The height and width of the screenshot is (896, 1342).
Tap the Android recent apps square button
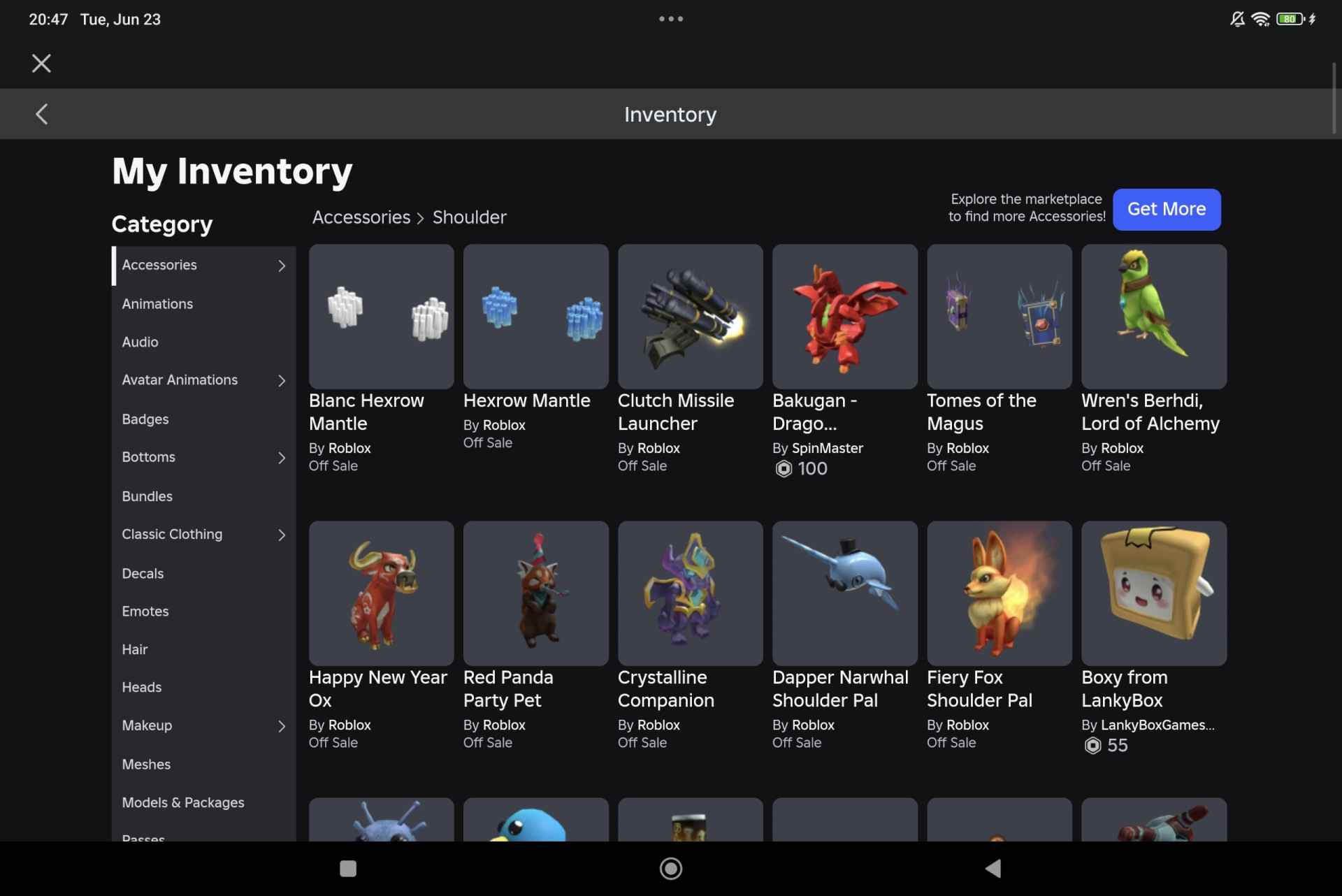tap(348, 869)
